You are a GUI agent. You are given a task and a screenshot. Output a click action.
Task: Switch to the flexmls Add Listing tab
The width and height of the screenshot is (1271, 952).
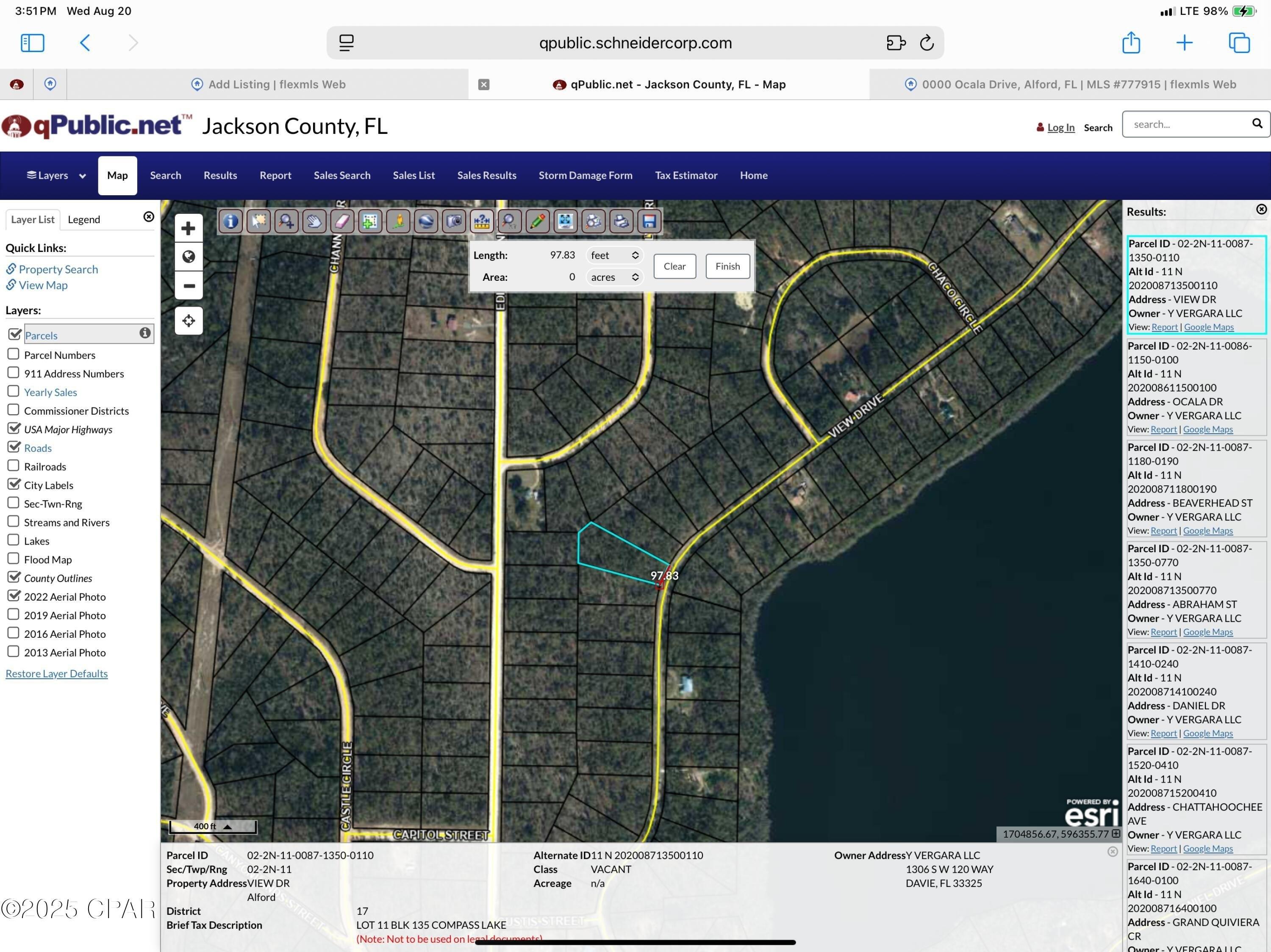tap(268, 84)
